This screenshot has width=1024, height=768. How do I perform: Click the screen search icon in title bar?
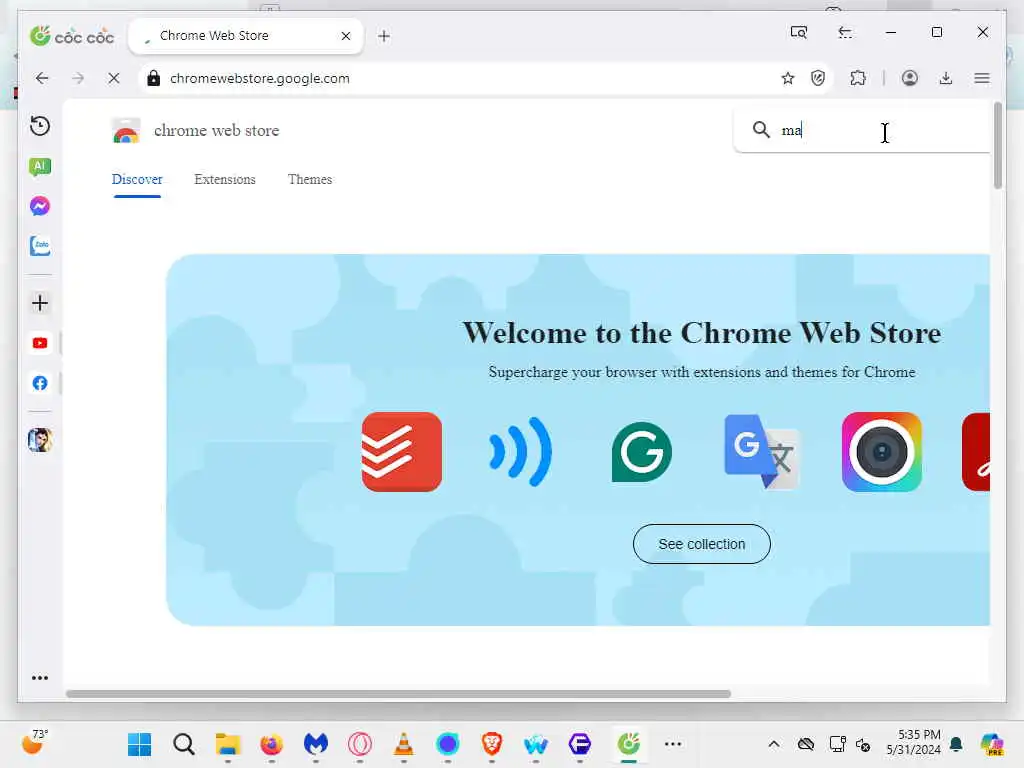pos(799,32)
